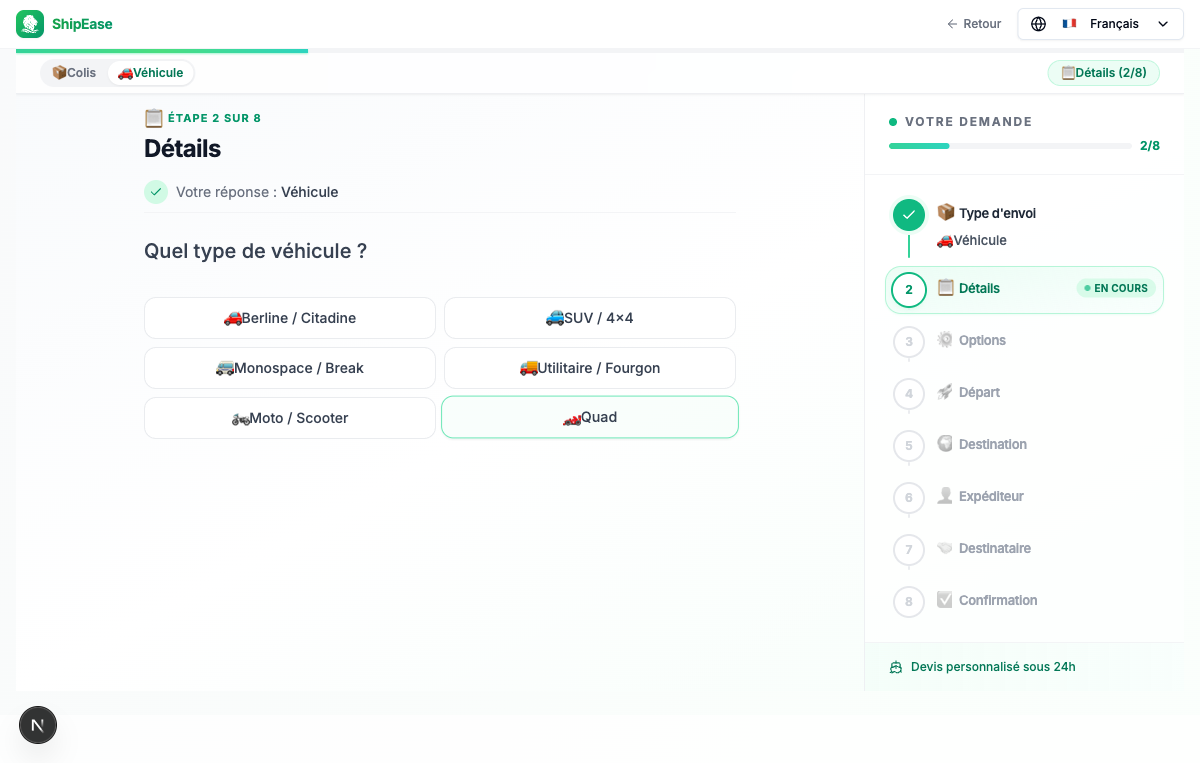Click step 2 number circle in sidebar
This screenshot has height=763, width=1200.
click(909, 290)
